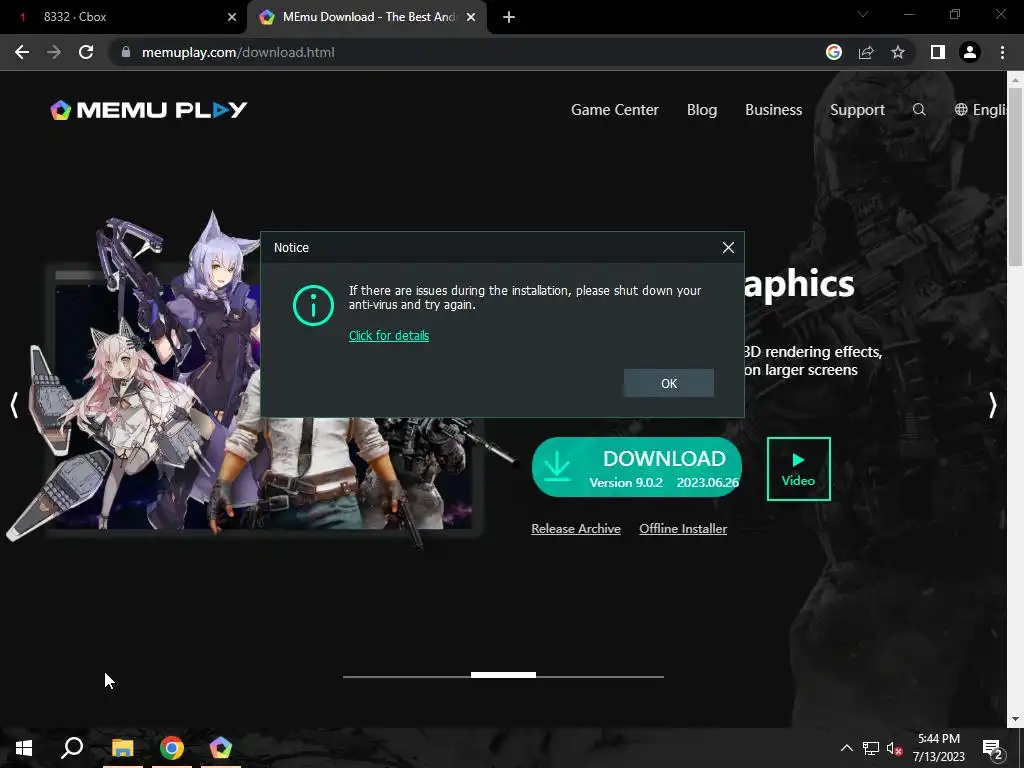Click the Google icon in address bar
This screenshot has height=768, width=1024.
834,52
